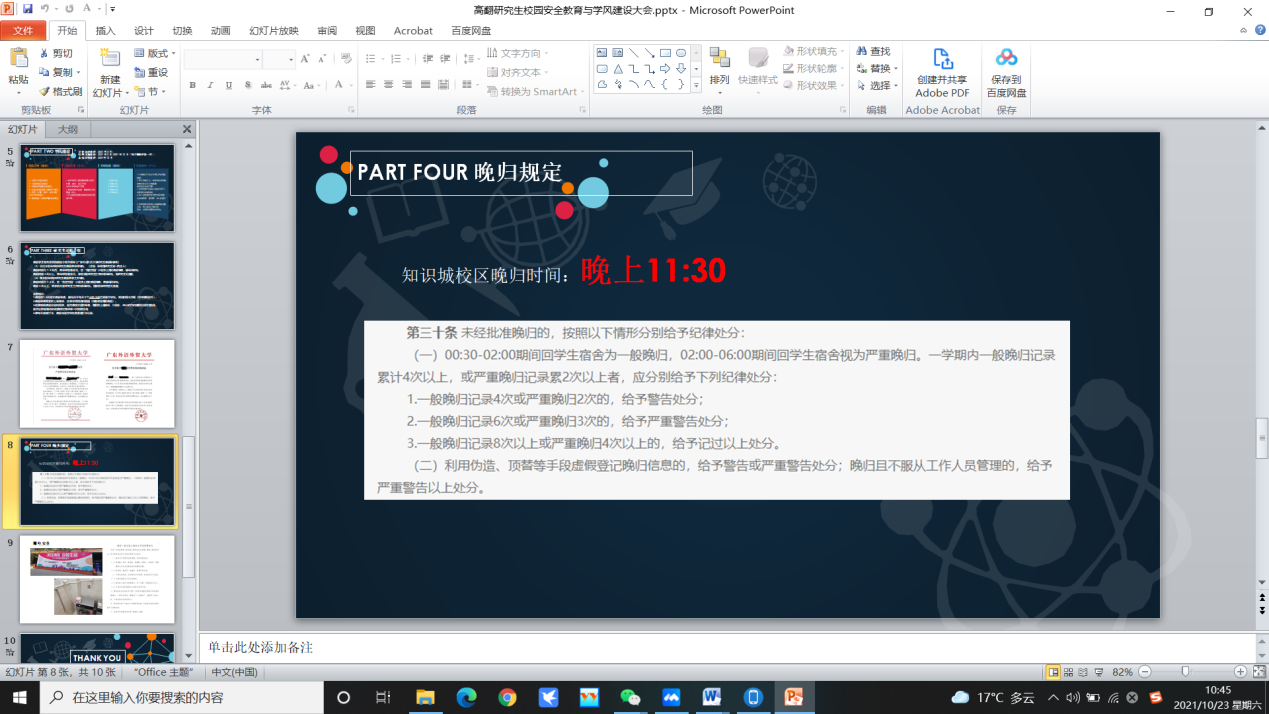The image size is (1269, 714).
Task: Switch to slide sorter view
Action: 1068,672
